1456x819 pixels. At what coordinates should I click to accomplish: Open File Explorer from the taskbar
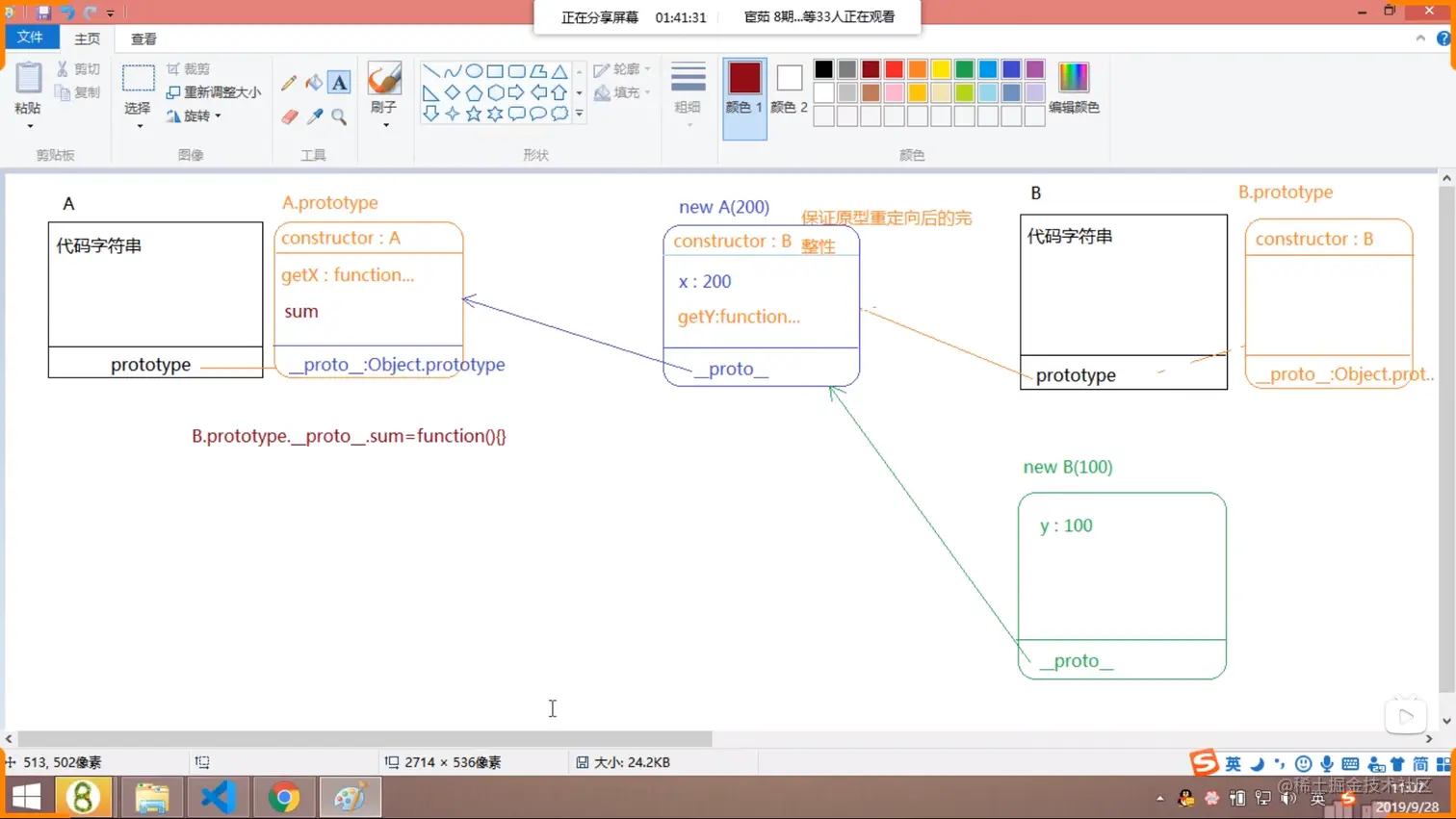(152, 797)
